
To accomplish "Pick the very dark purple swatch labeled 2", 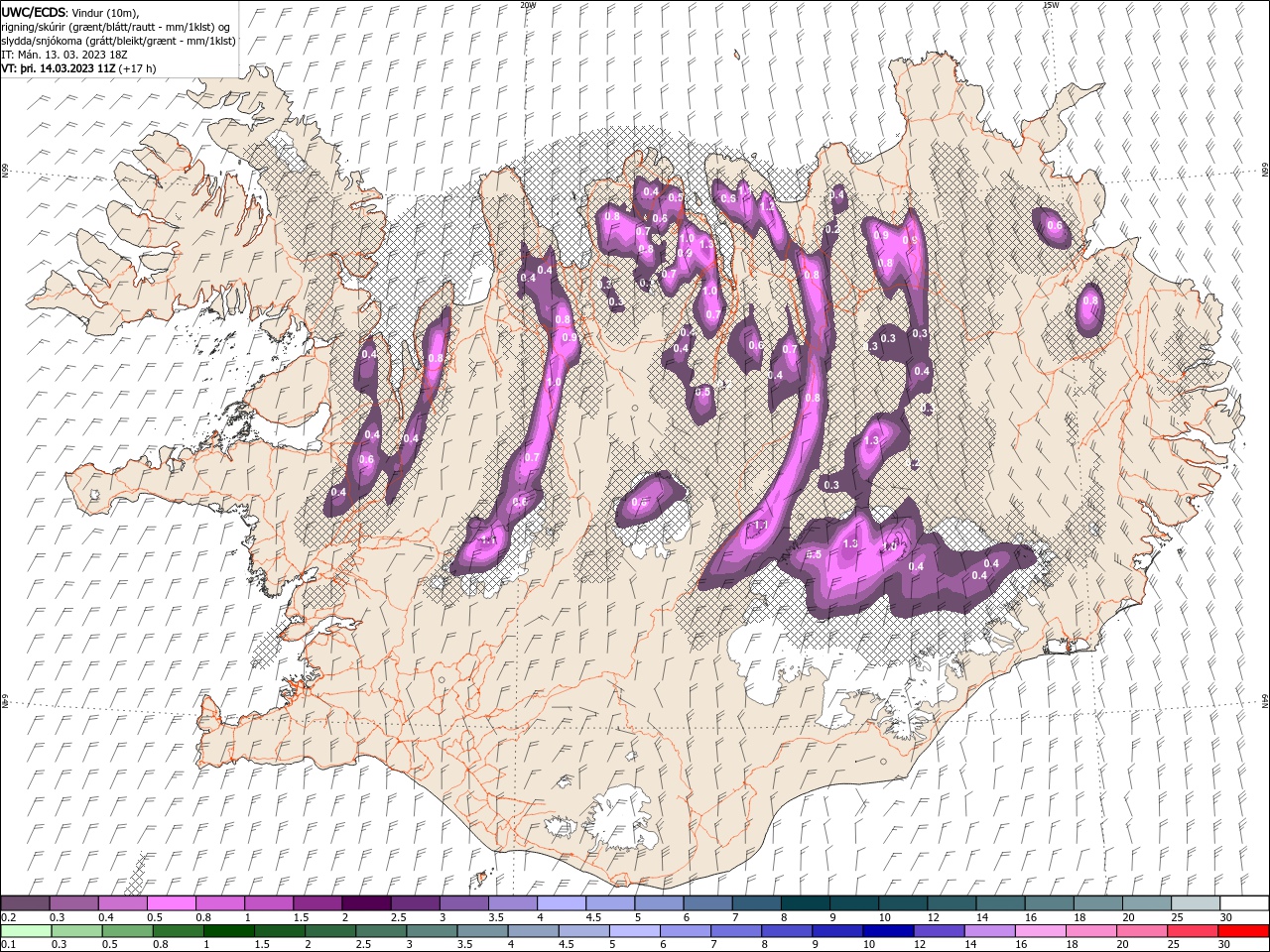I will pos(366,903).
